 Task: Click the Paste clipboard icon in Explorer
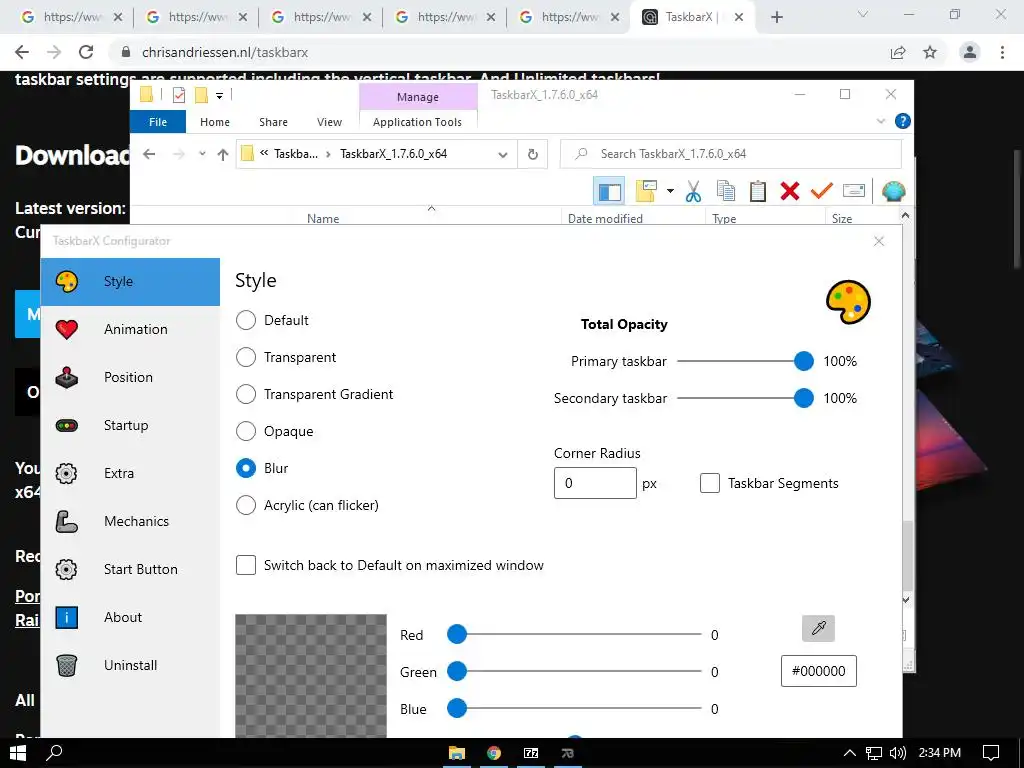[x=758, y=191]
